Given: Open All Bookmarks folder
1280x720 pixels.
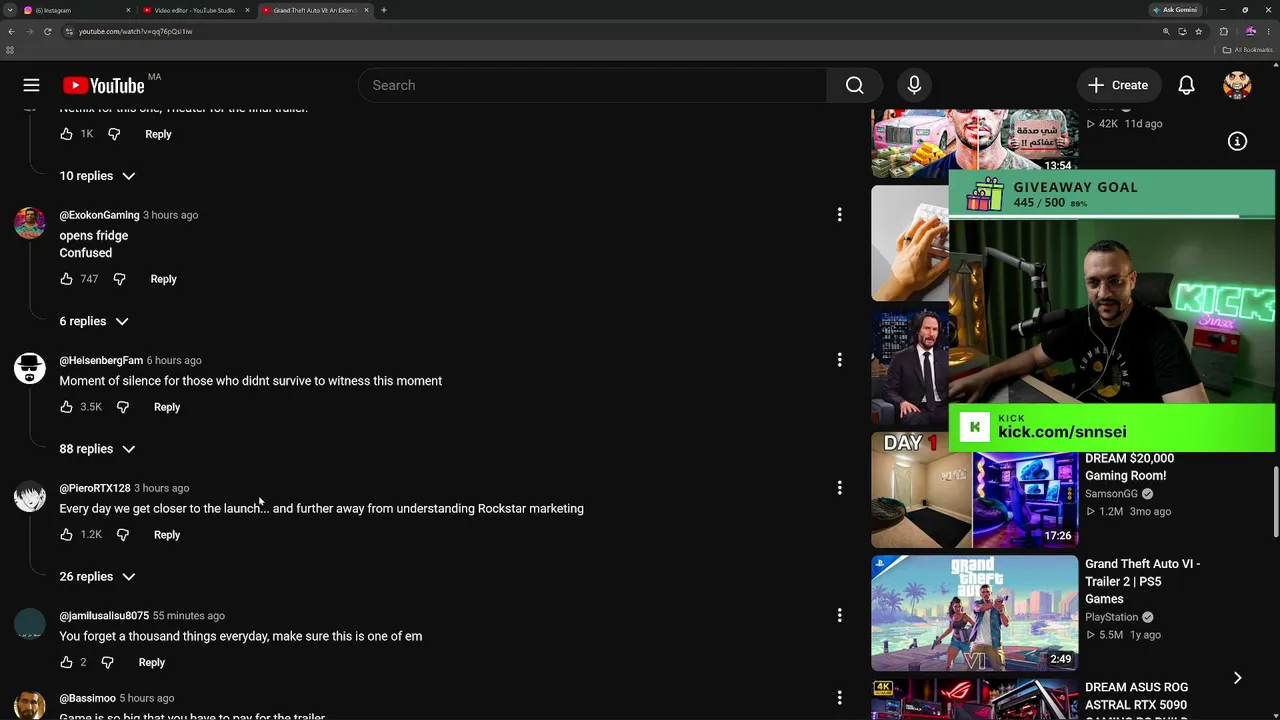Looking at the screenshot, I should pyautogui.click(x=1248, y=50).
